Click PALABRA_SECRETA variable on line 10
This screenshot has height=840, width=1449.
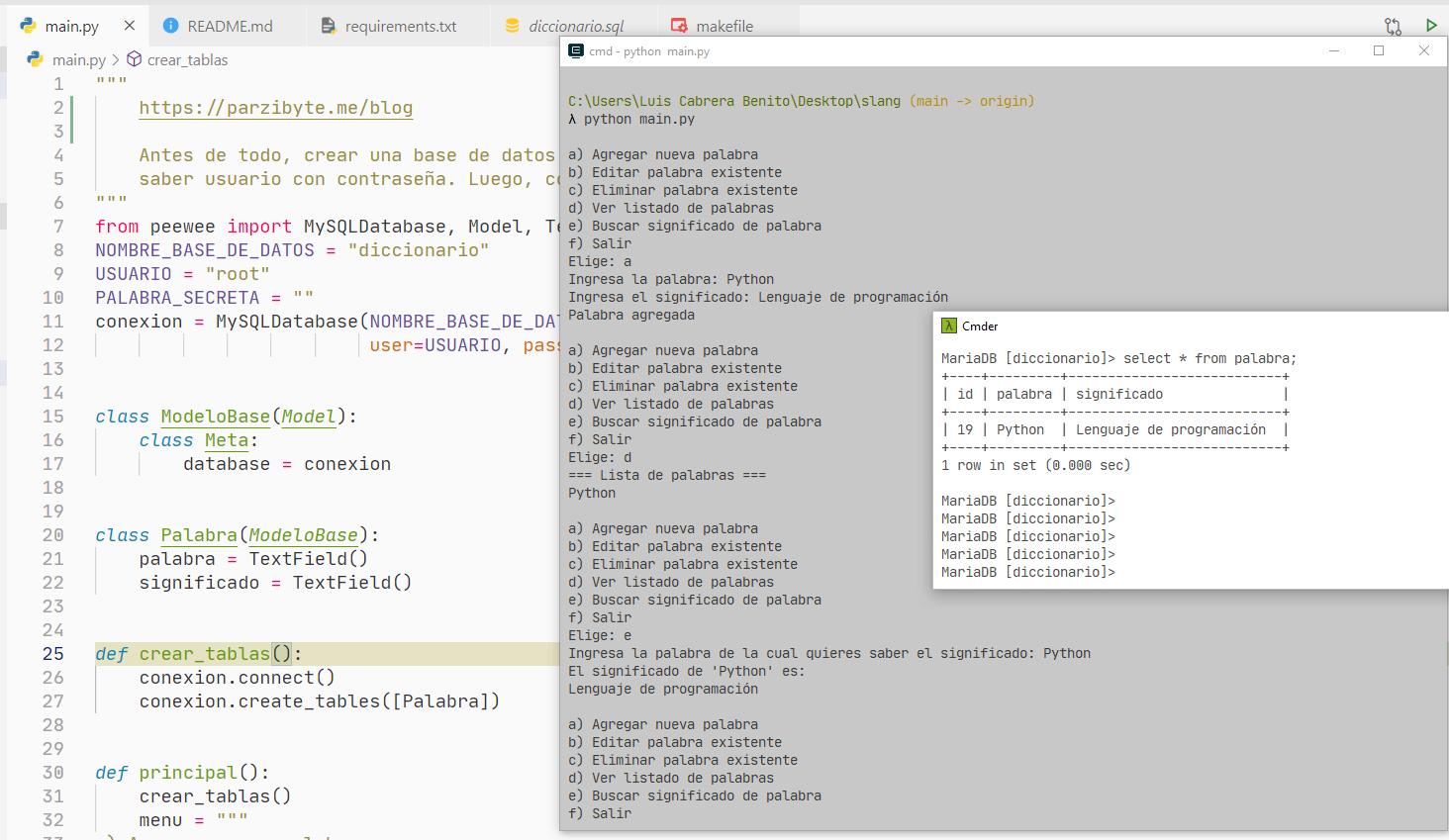(x=177, y=298)
